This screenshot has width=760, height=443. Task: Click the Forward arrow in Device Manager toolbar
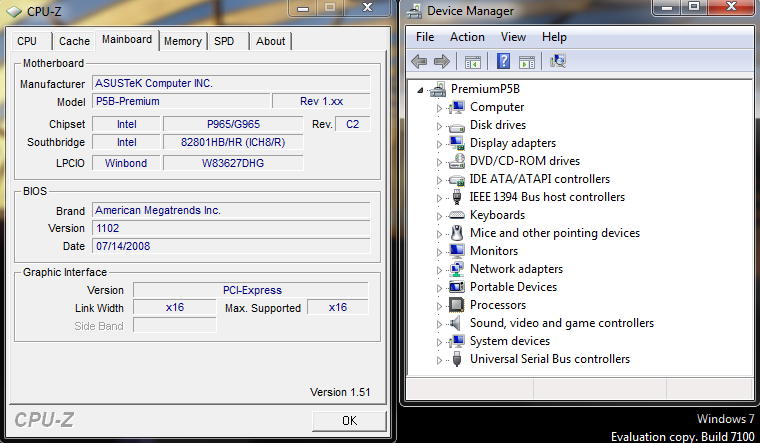(442, 62)
